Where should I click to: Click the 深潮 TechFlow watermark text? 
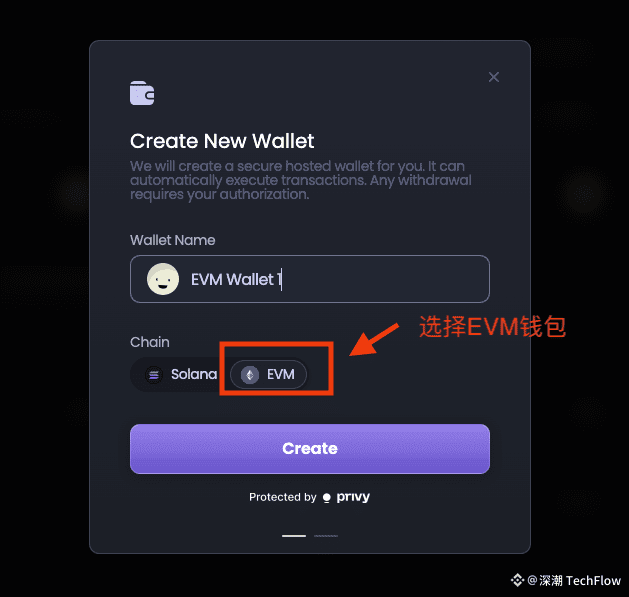[580, 581]
